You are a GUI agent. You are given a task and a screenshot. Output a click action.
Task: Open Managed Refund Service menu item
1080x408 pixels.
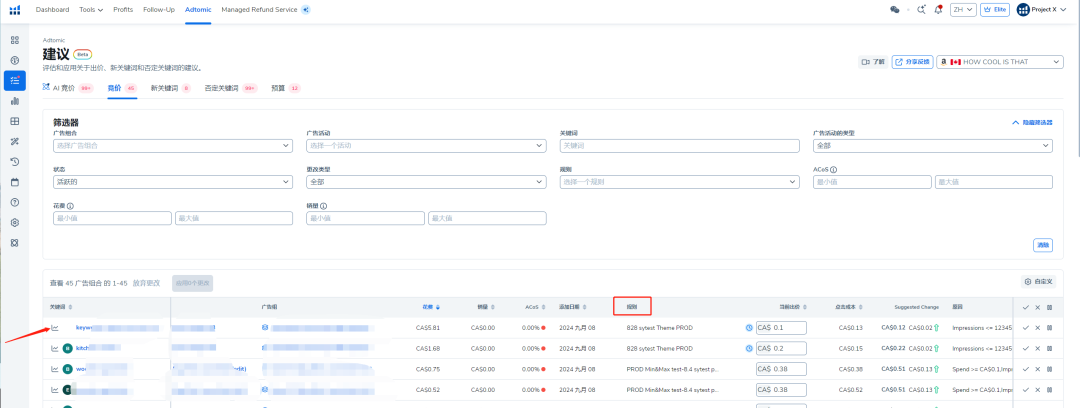tap(259, 10)
